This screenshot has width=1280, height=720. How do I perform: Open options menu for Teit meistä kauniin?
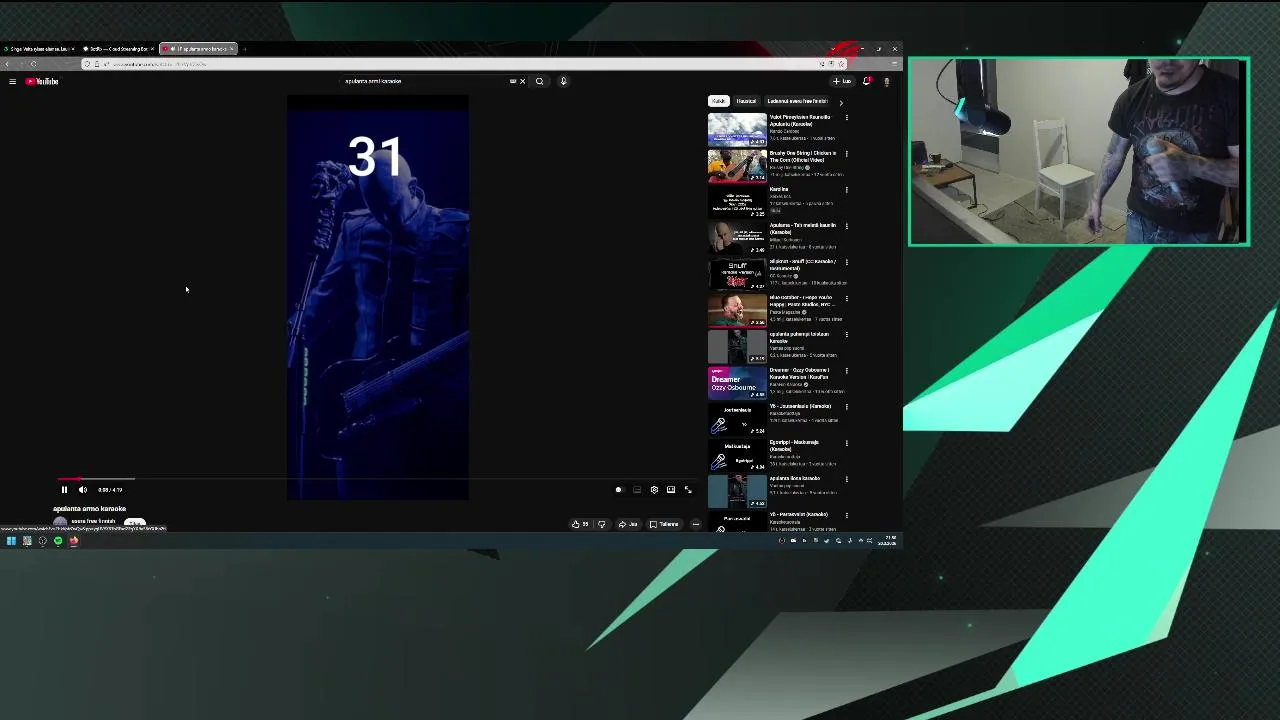coord(846,226)
